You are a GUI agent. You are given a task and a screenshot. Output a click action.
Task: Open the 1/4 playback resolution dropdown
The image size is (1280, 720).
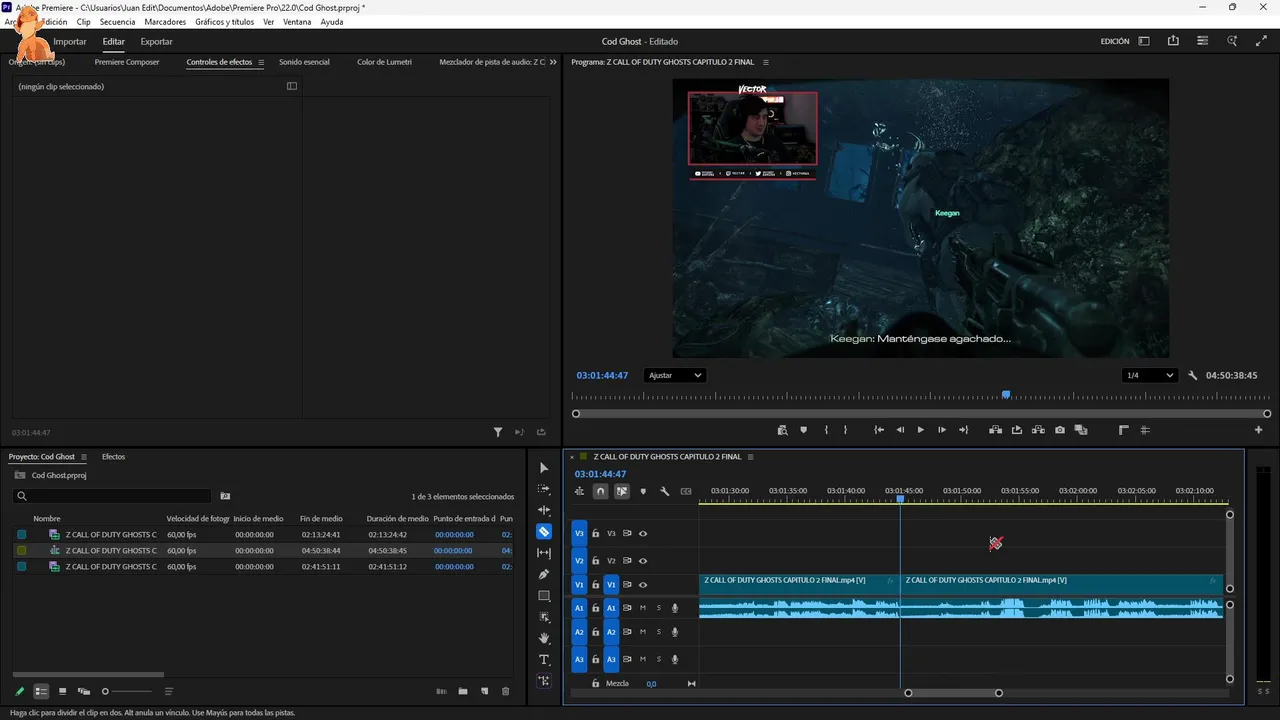(x=1149, y=375)
